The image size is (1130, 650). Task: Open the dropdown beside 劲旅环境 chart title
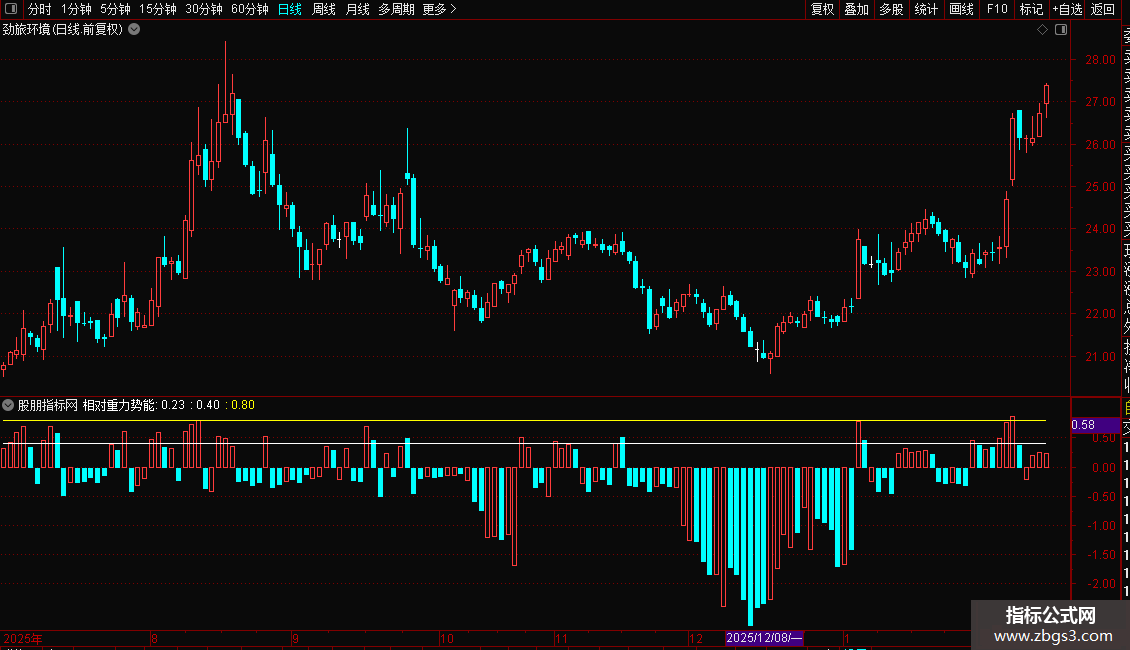point(134,30)
